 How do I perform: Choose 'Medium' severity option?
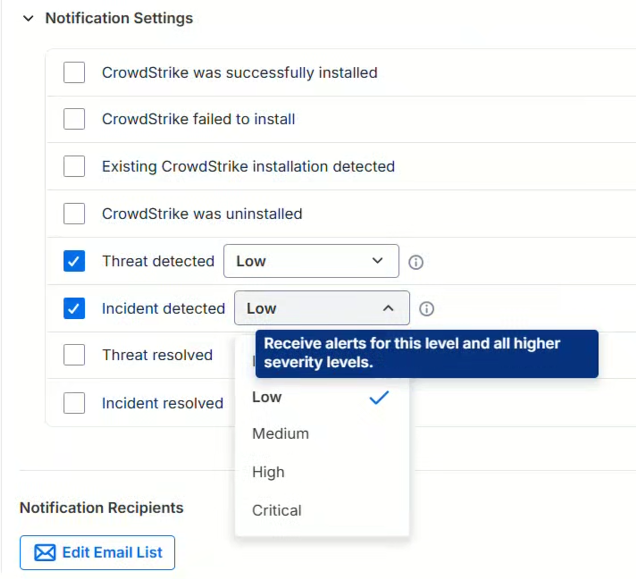(x=322, y=434)
